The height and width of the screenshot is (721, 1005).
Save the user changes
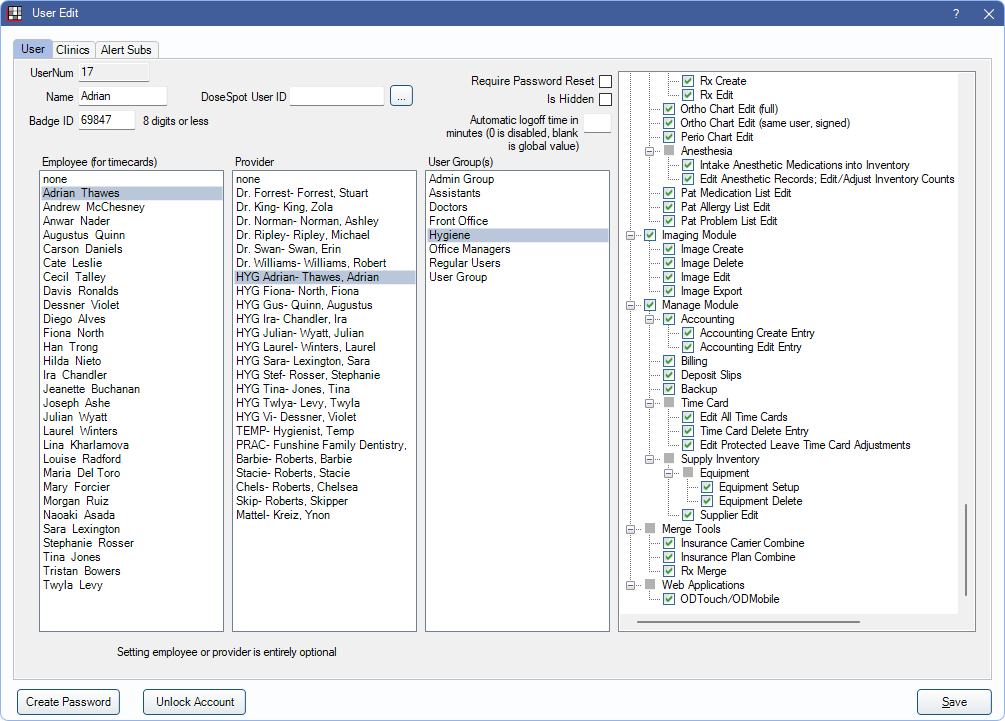pos(953,702)
